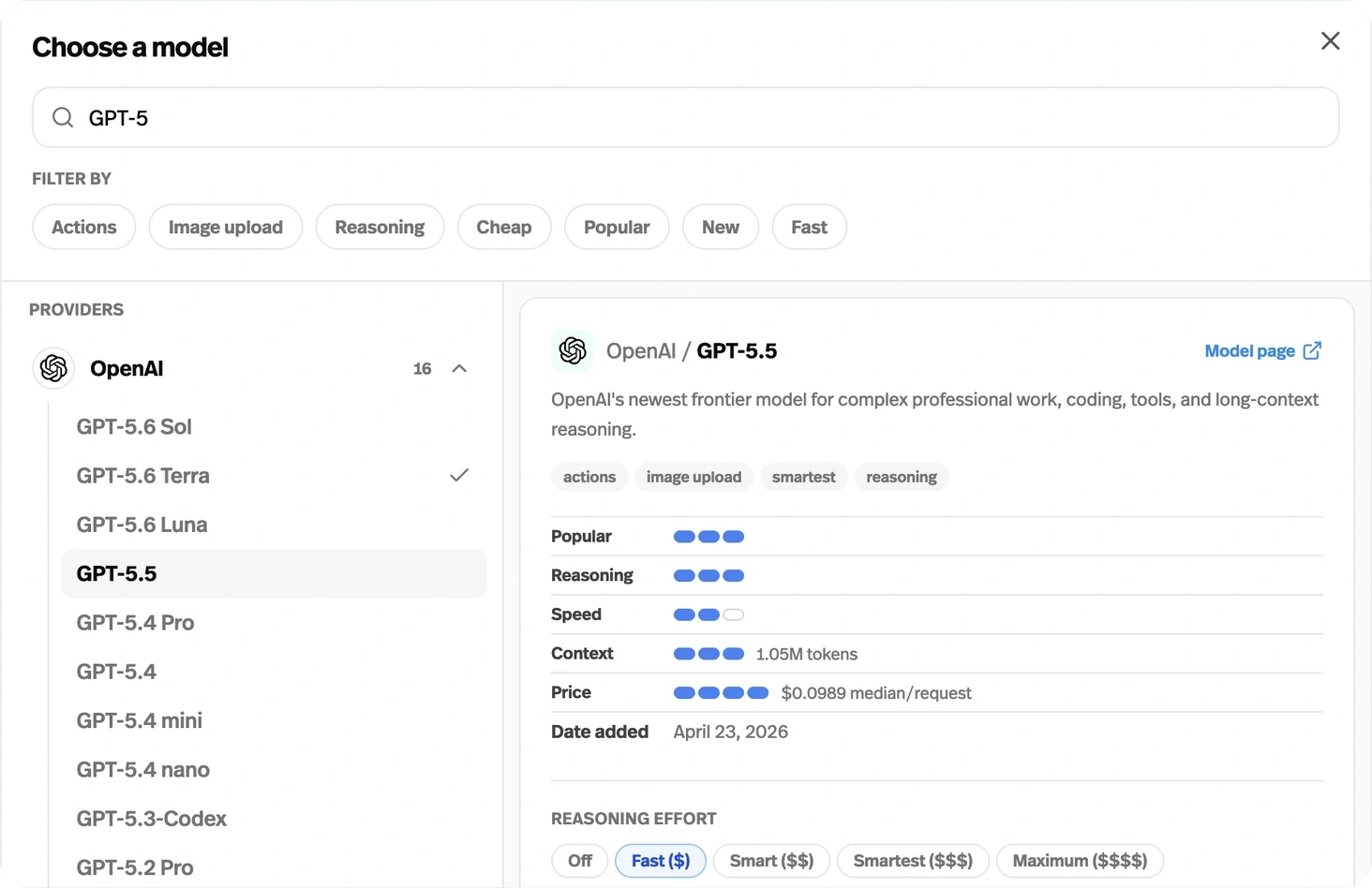Toggle the Reasoning filter chip
Image resolution: width=1372 pixels, height=888 pixels.
click(x=380, y=227)
